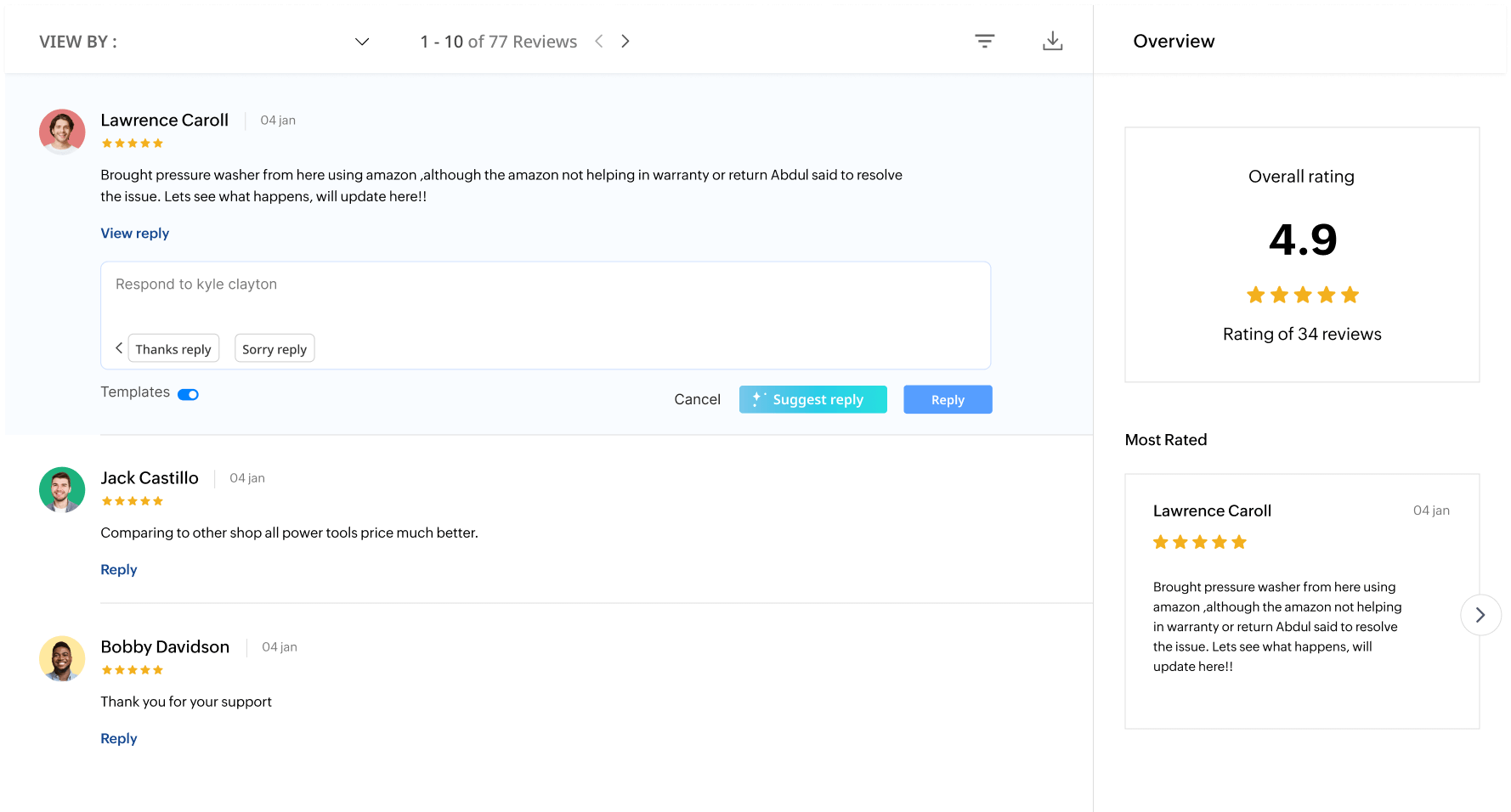The width and height of the screenshot is (1511, 812).
Task: Download reviews using the download icon
Action: pos(1052,41)
